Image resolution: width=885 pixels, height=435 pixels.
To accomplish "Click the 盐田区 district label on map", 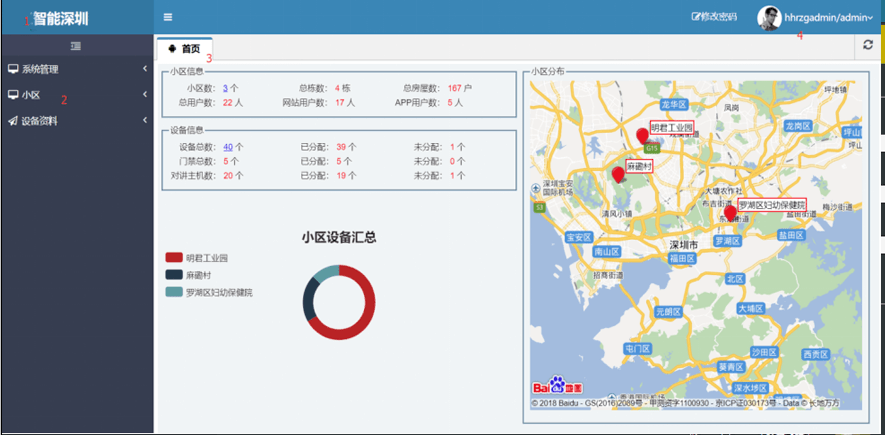I will point(790,235).
